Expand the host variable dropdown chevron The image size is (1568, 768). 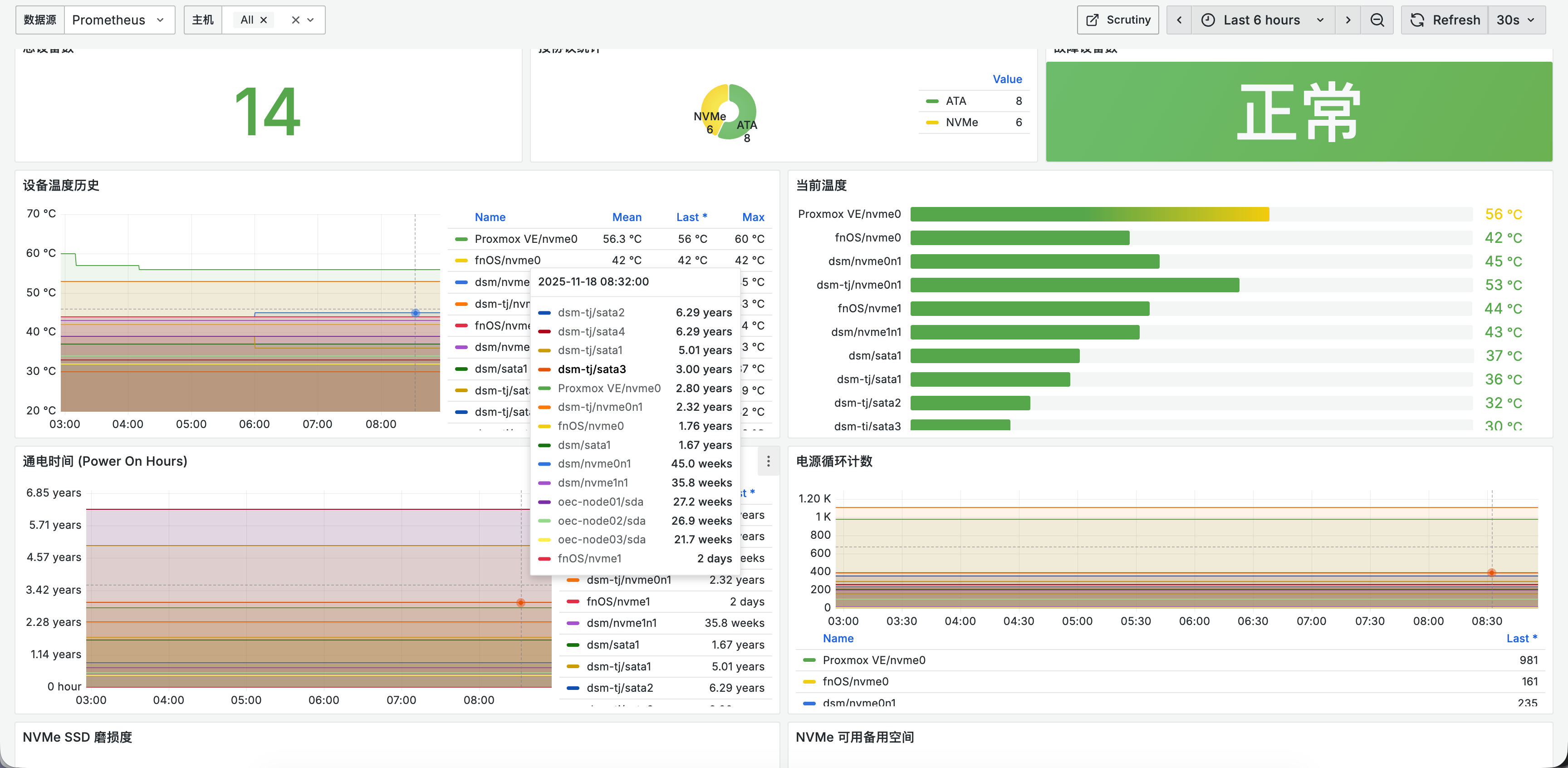pyautogui.click(x=310, y=20)
